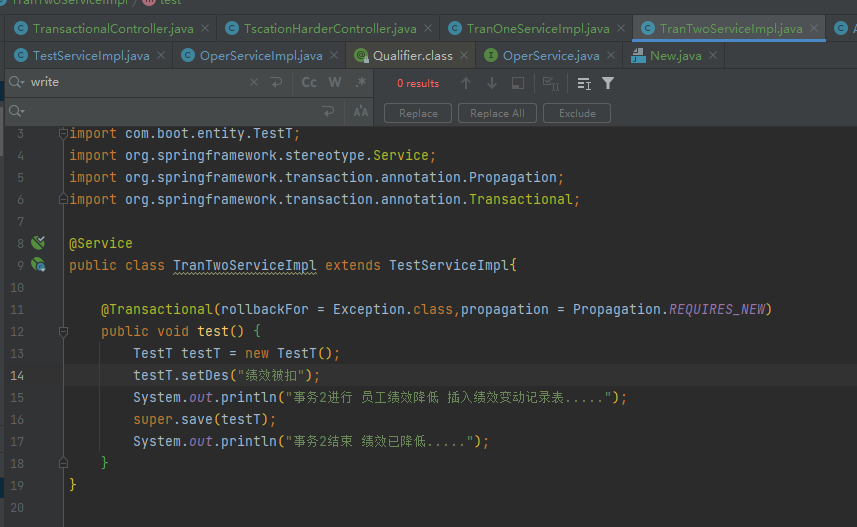Open replace history dropdown in replace field
Viewport: 857px width, 527px height.
(x=16, y=111)
